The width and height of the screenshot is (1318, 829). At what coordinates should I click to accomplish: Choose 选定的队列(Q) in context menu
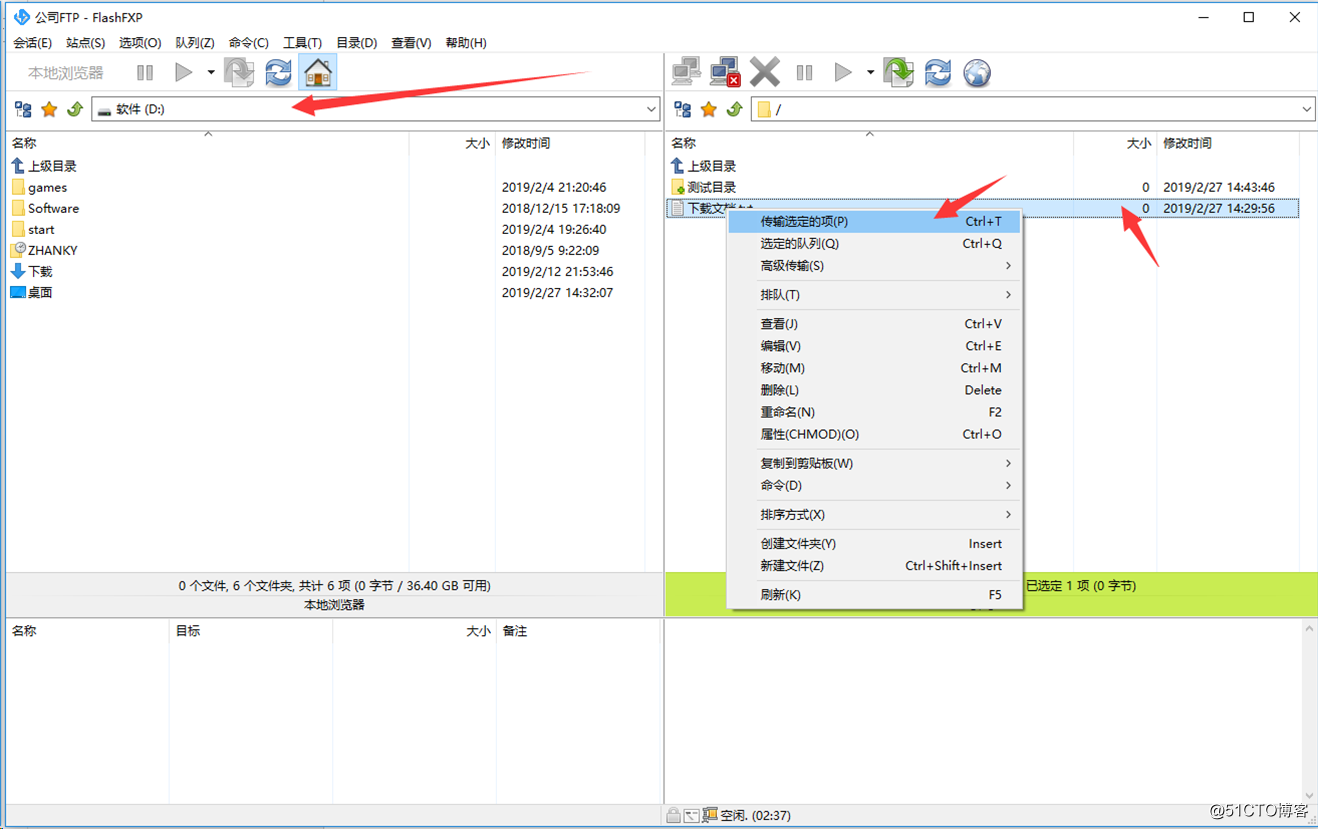coord(874,244)
